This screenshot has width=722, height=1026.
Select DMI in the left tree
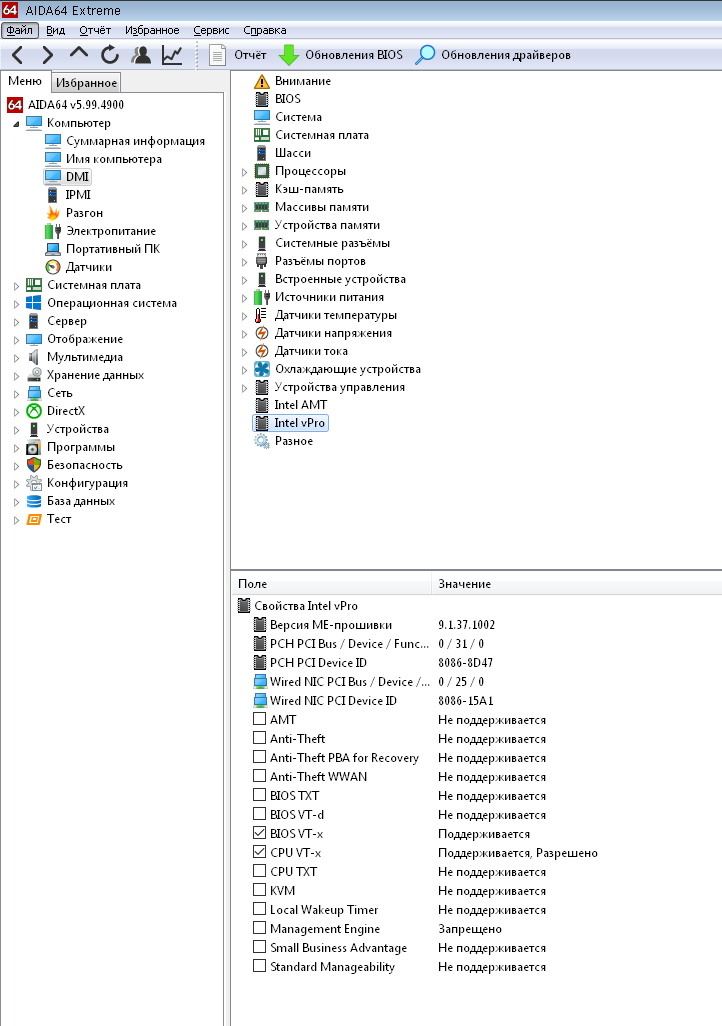(67, 177)
